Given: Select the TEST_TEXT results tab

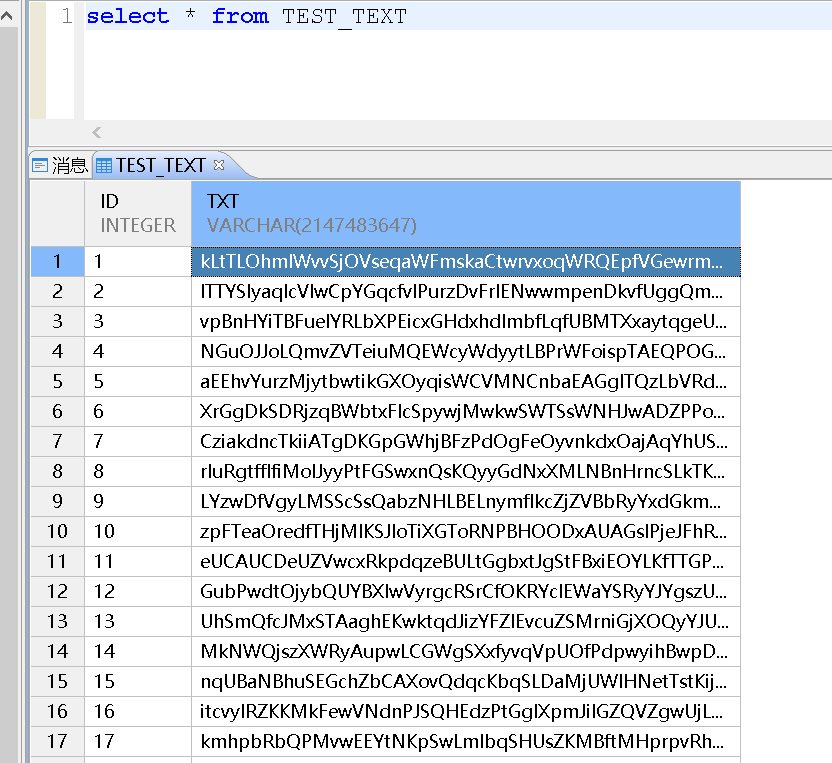Looking at the screenshot, I should click(160, 166).
